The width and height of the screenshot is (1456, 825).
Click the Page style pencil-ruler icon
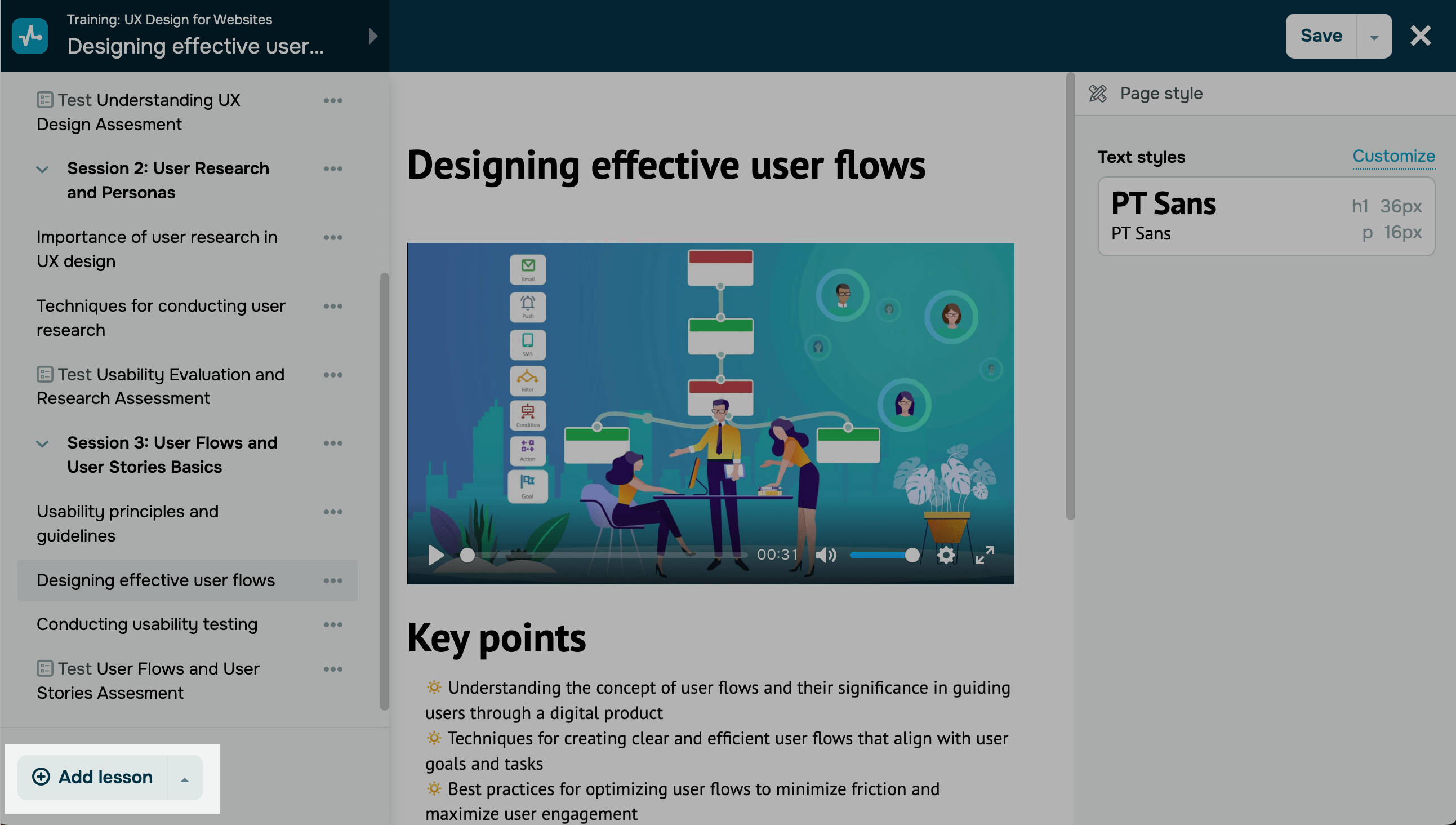[x=1098, y=94]
